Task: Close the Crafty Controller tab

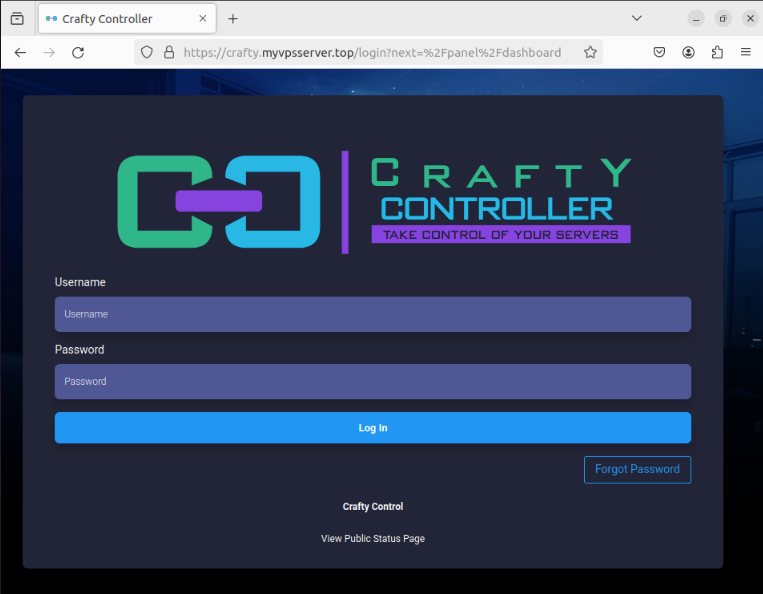Action: (203, 18)
